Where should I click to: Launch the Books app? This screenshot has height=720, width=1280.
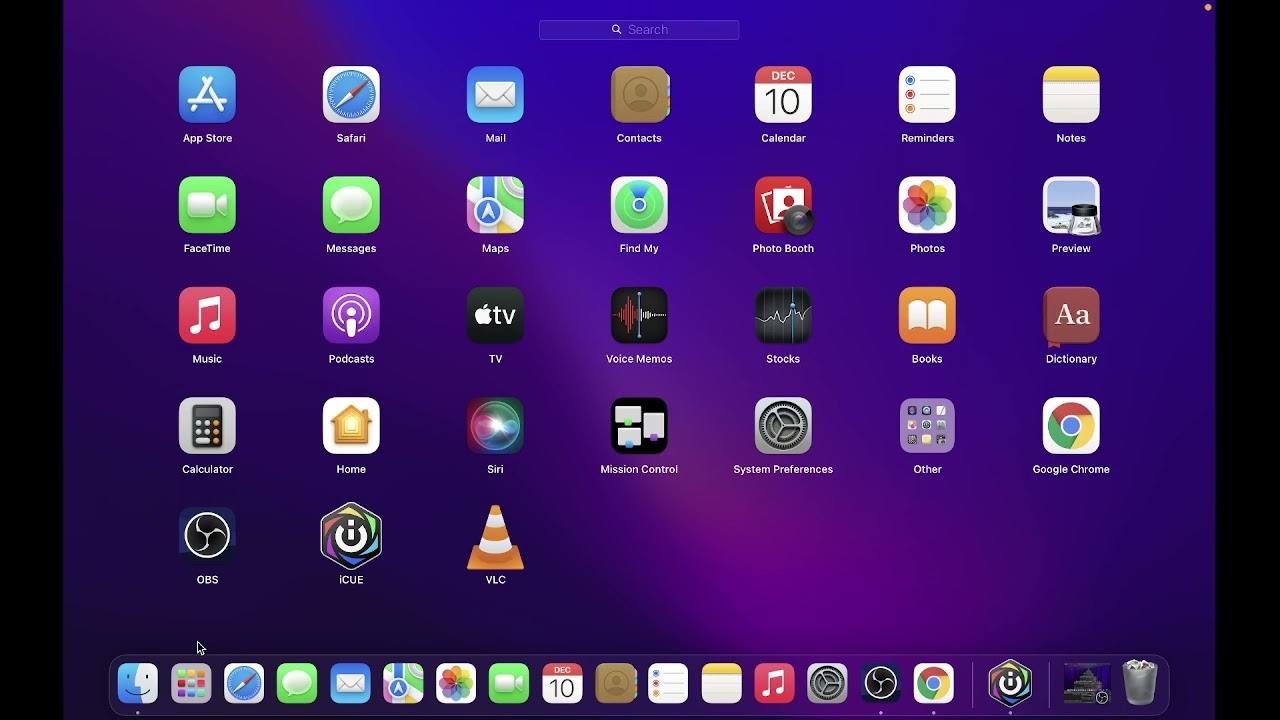[927, 315]
